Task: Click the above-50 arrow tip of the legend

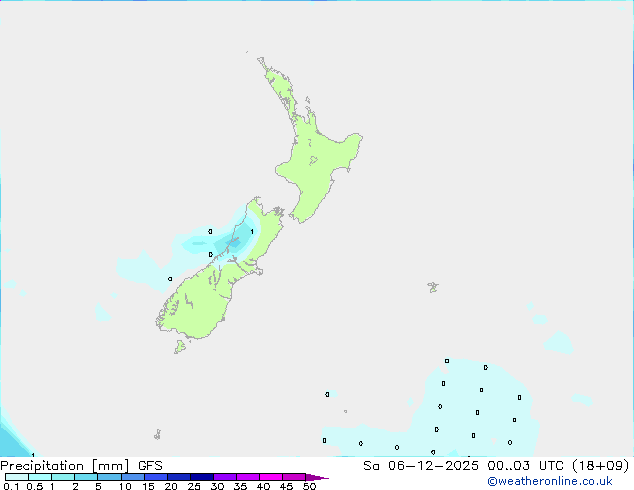Action: [x=317, y=477]
